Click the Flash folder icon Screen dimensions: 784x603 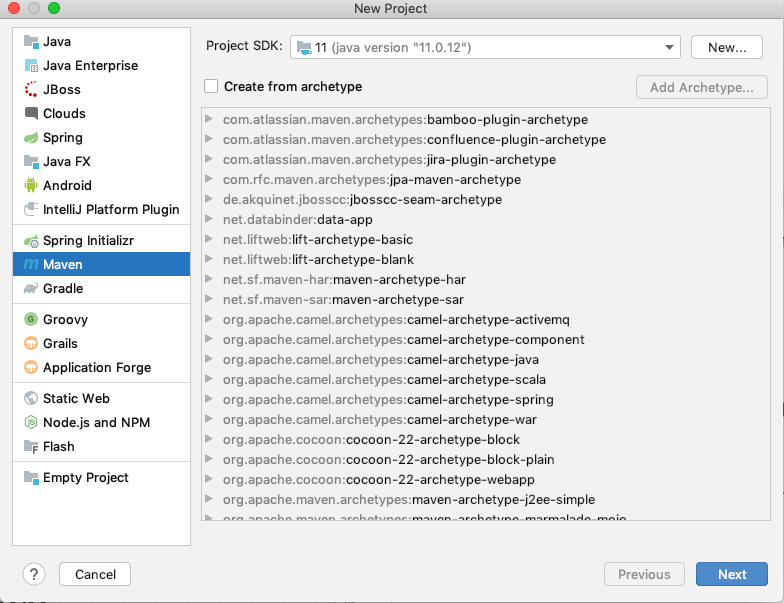31,446
